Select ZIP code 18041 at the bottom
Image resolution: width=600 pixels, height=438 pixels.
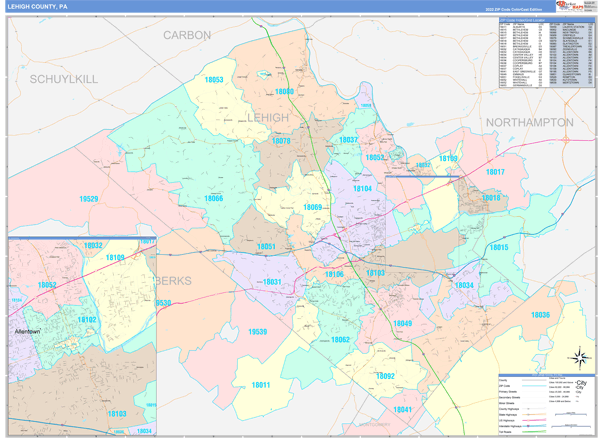point(402,410)
